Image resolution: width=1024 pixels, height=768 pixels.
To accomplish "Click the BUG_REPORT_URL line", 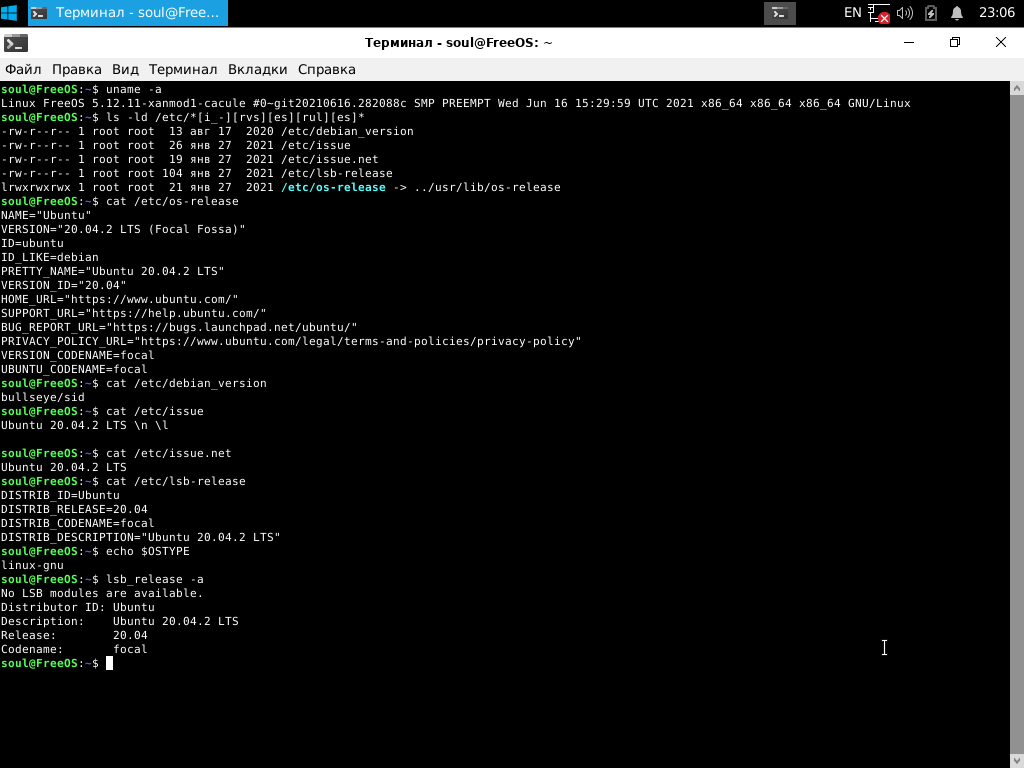I will (179, 327).
